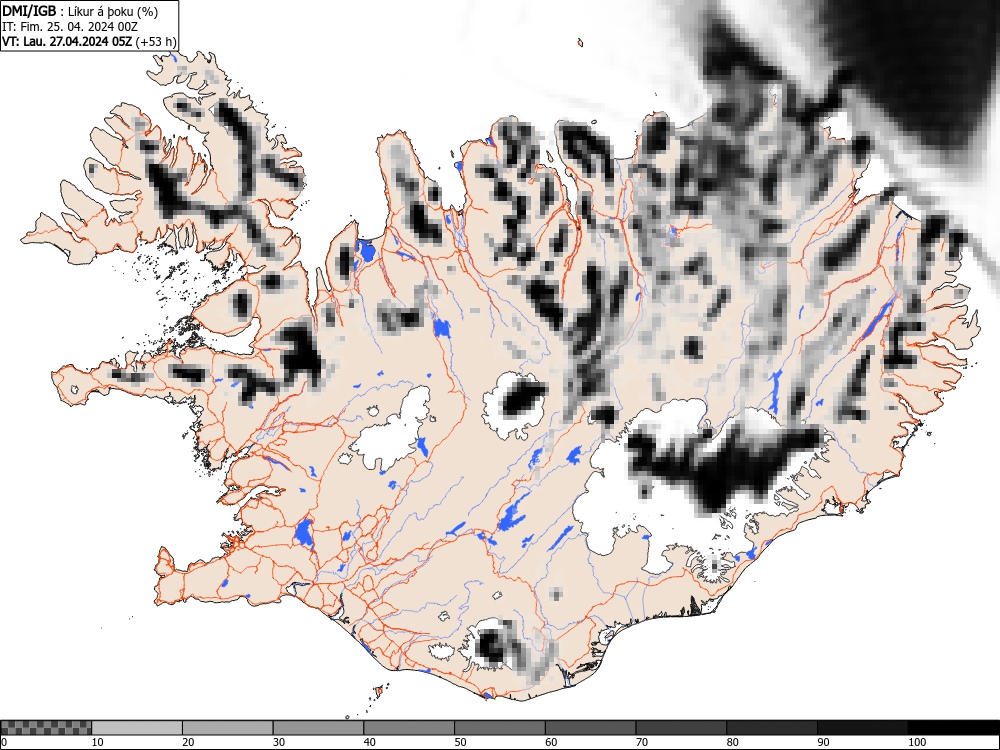This screenshot has width=1000, height=750.
Task: Click the 90-100 black legend swatch
Action: (862, 728)
